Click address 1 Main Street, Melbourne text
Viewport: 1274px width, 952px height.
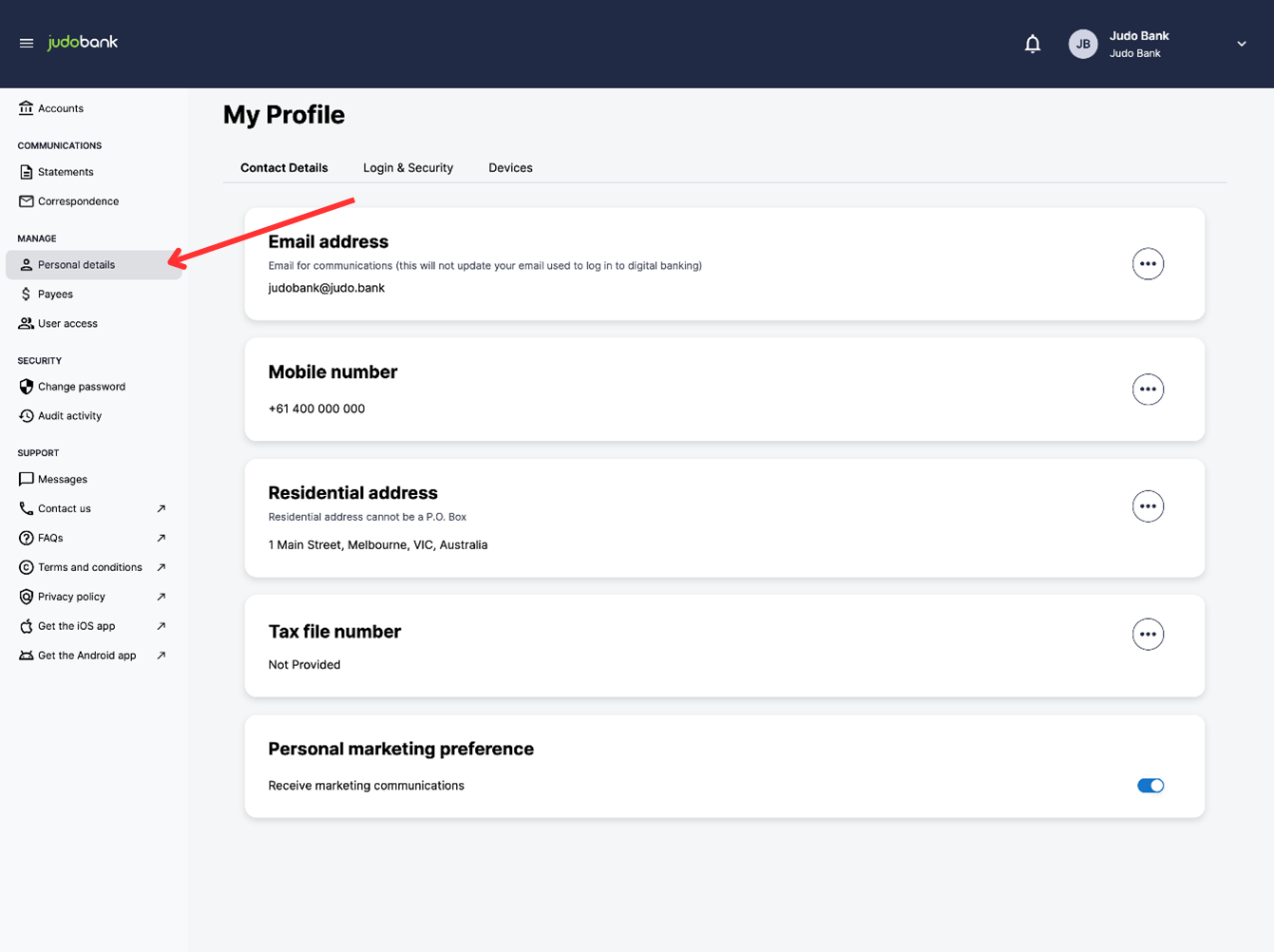click(x=377, y=545)
